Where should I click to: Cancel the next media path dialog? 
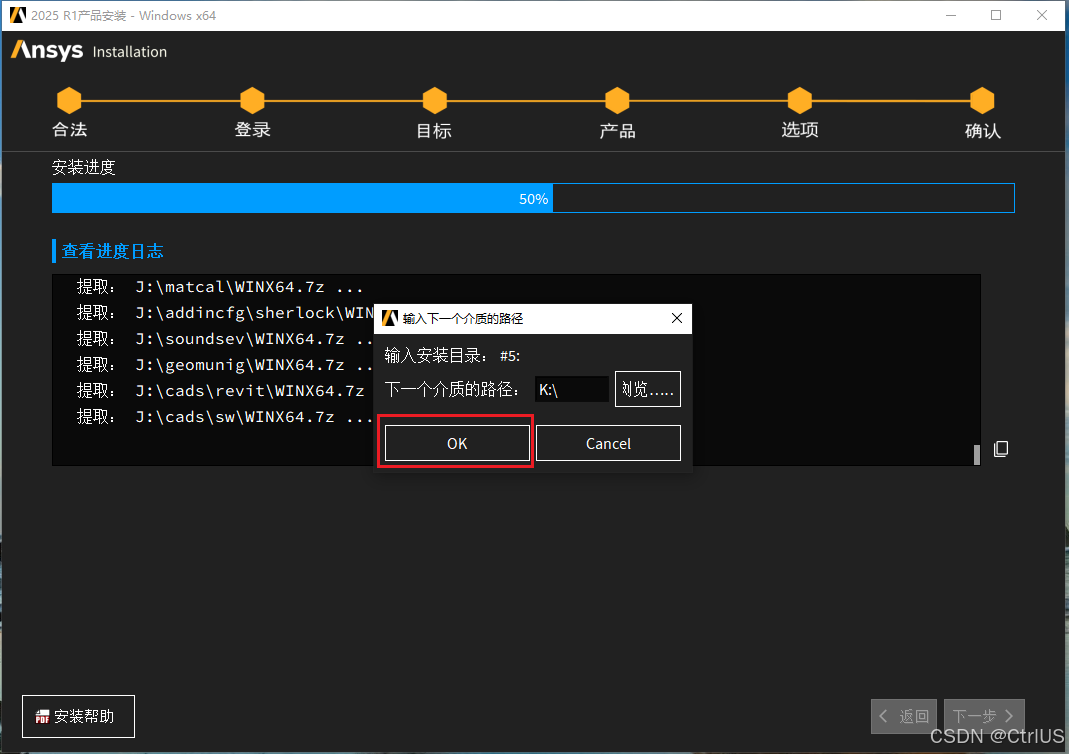click(x=608, y=443)
